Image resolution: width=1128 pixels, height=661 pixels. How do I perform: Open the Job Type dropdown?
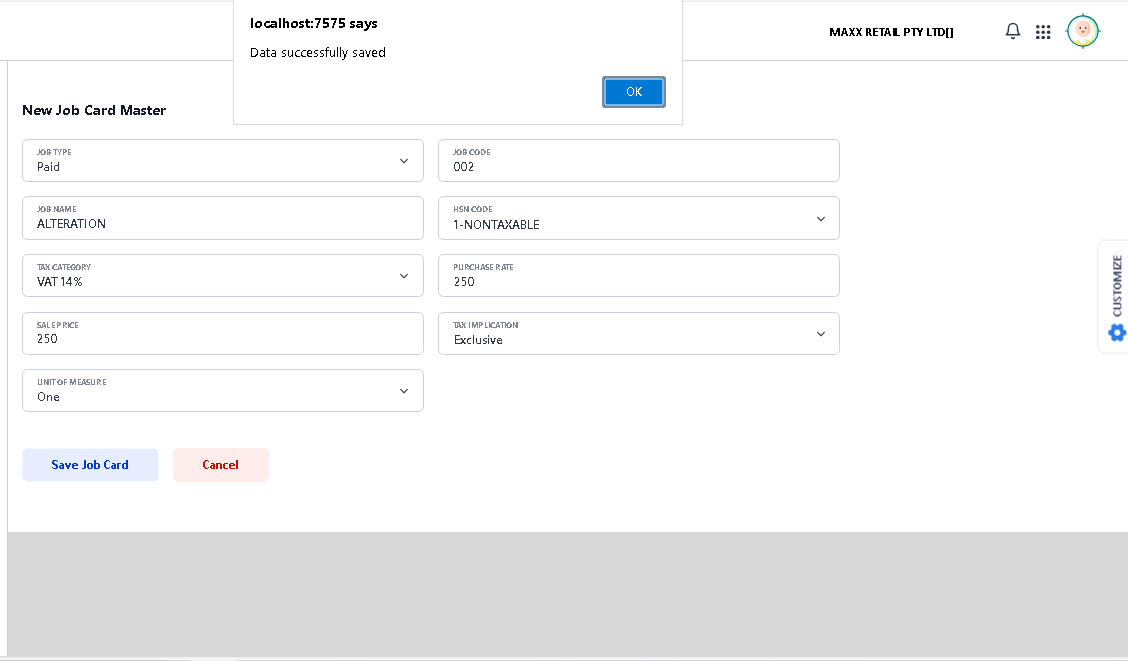point(222,161)
